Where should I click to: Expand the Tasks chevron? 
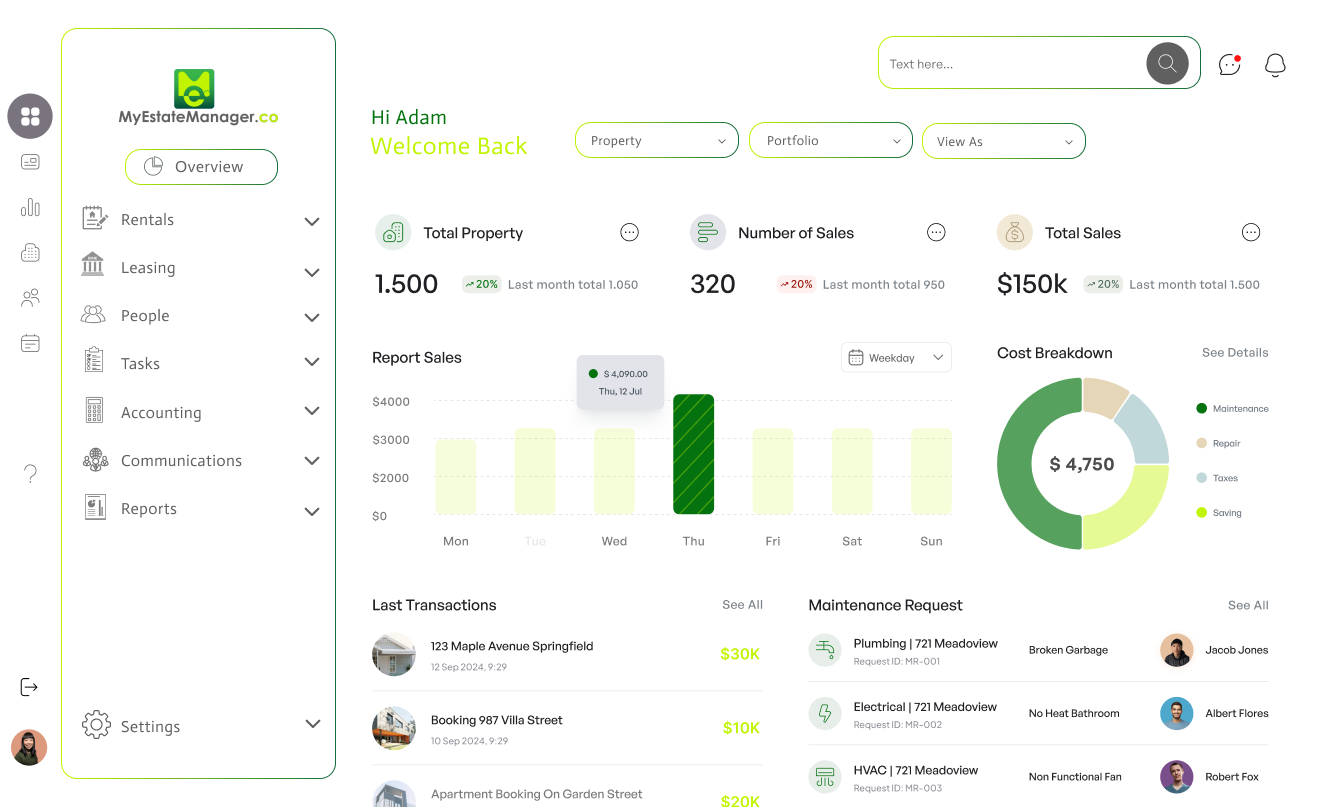coord(312,362)
